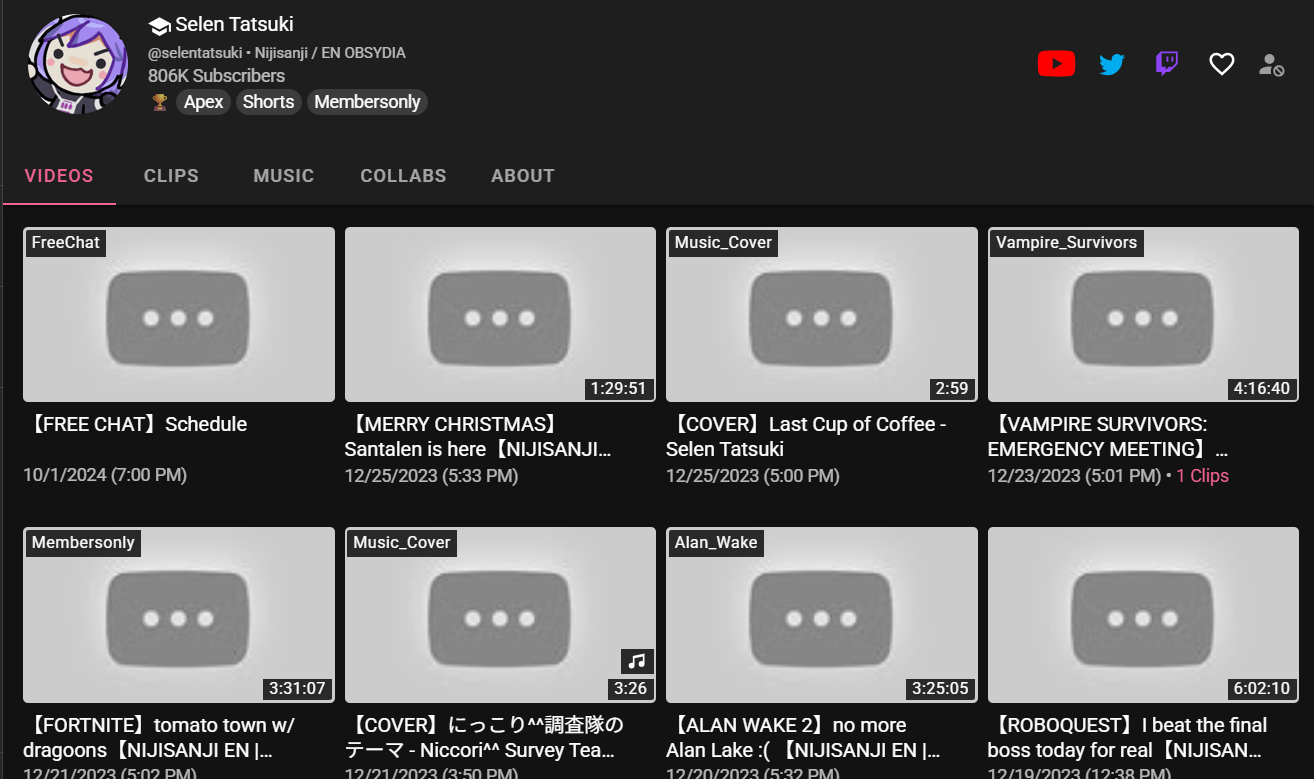Open the 1 Clips link
The image size is (1314, 779).
[x=1202, y=476]
